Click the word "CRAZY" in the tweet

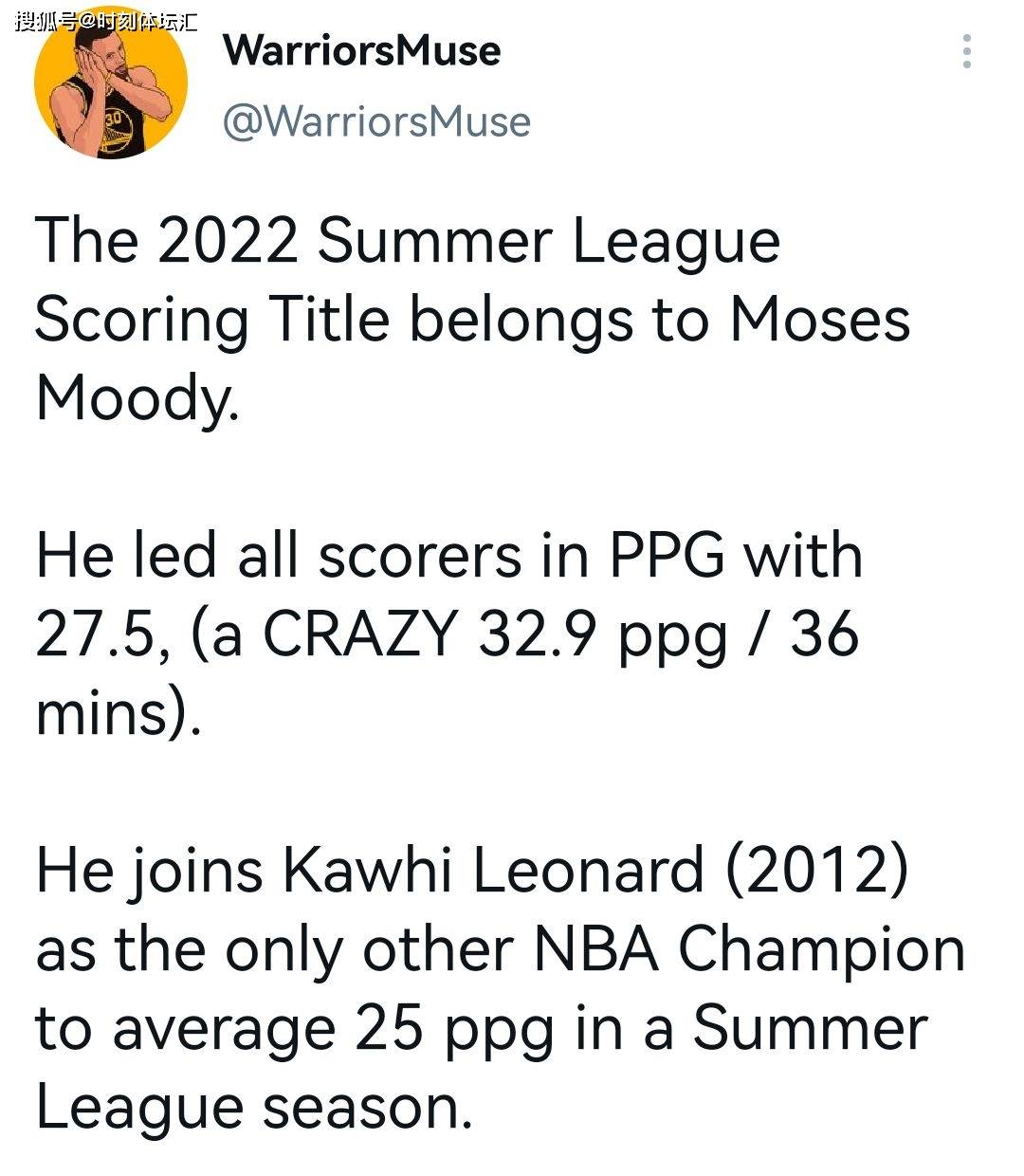pos(359,634)
